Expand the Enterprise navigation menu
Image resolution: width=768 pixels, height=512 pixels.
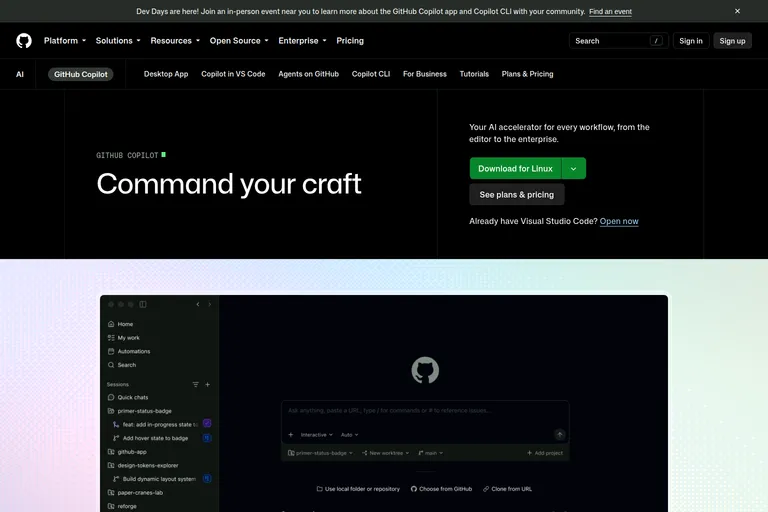pyautogui.click(x=302, y=41)
